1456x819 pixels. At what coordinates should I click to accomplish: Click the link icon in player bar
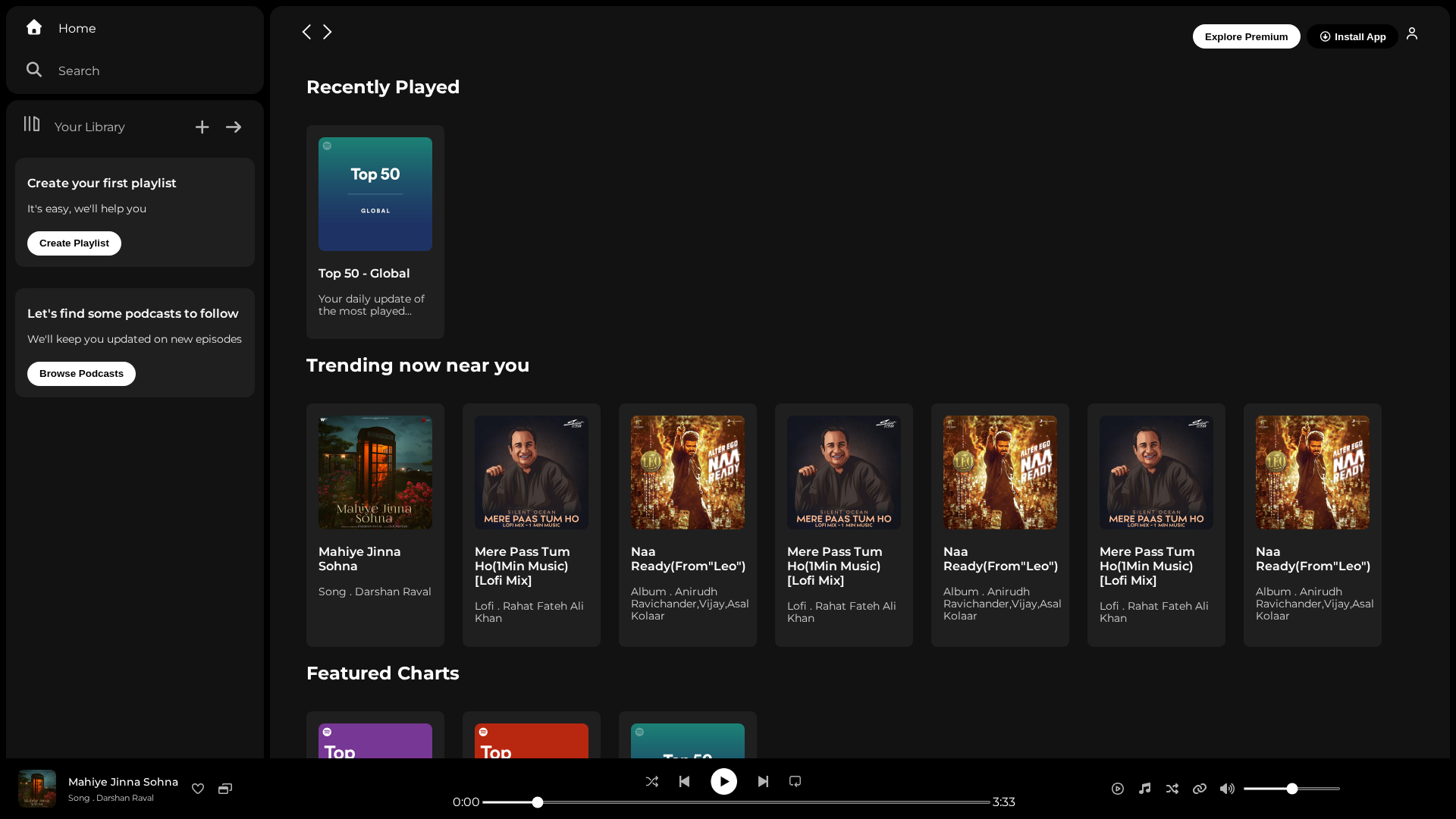[1200, 789]
